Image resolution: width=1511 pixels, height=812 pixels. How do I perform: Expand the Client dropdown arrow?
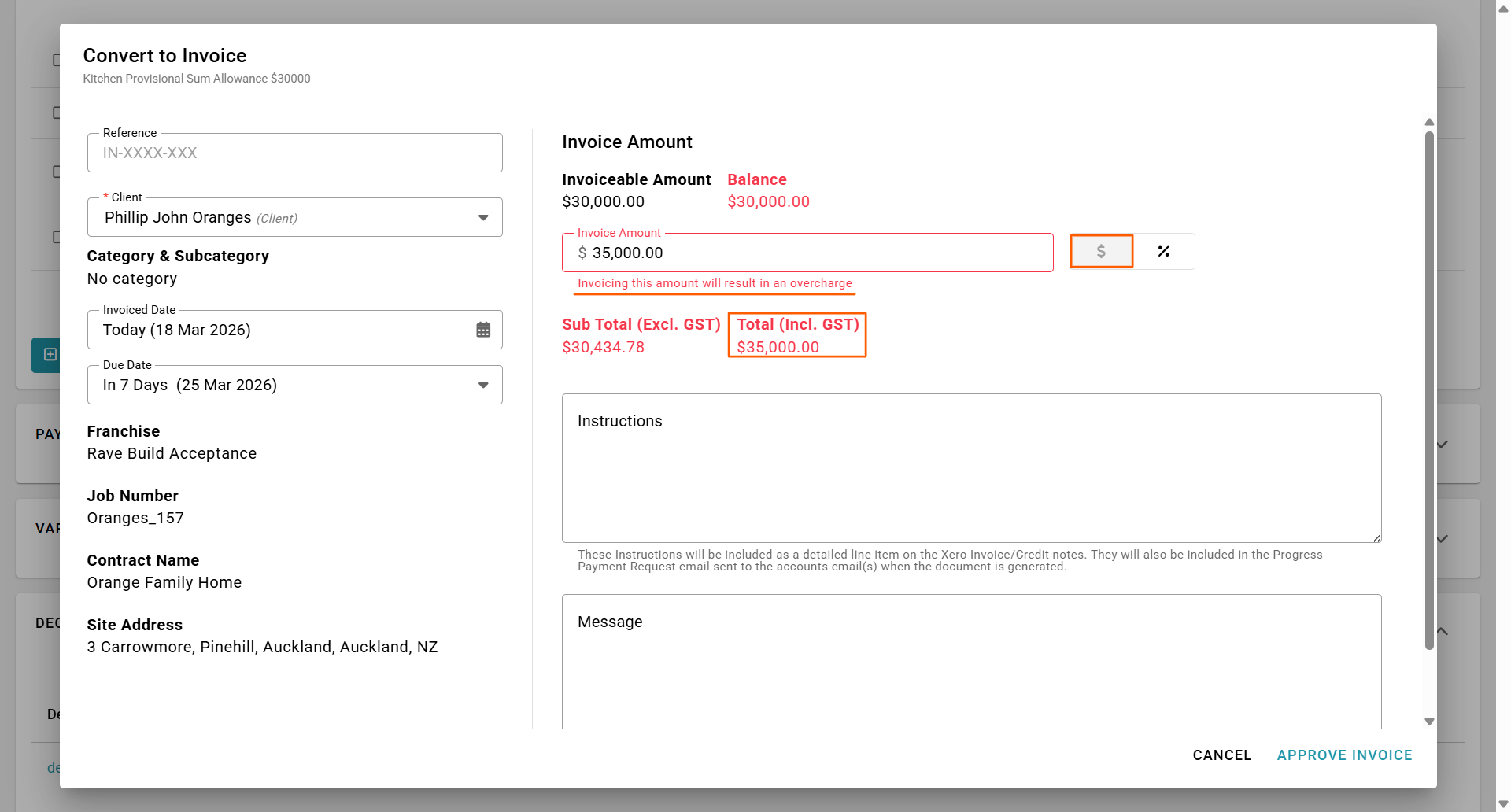point(483,218)
